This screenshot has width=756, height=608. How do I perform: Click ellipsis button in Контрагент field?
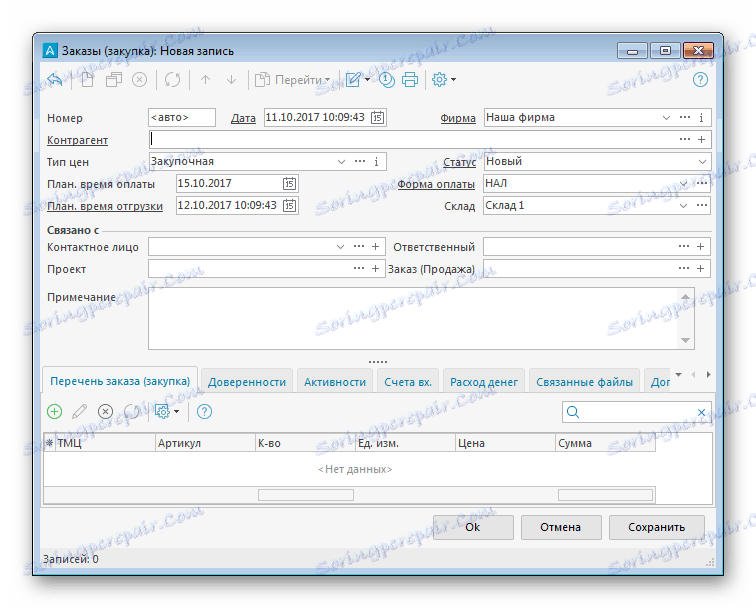tap(685, 139)
